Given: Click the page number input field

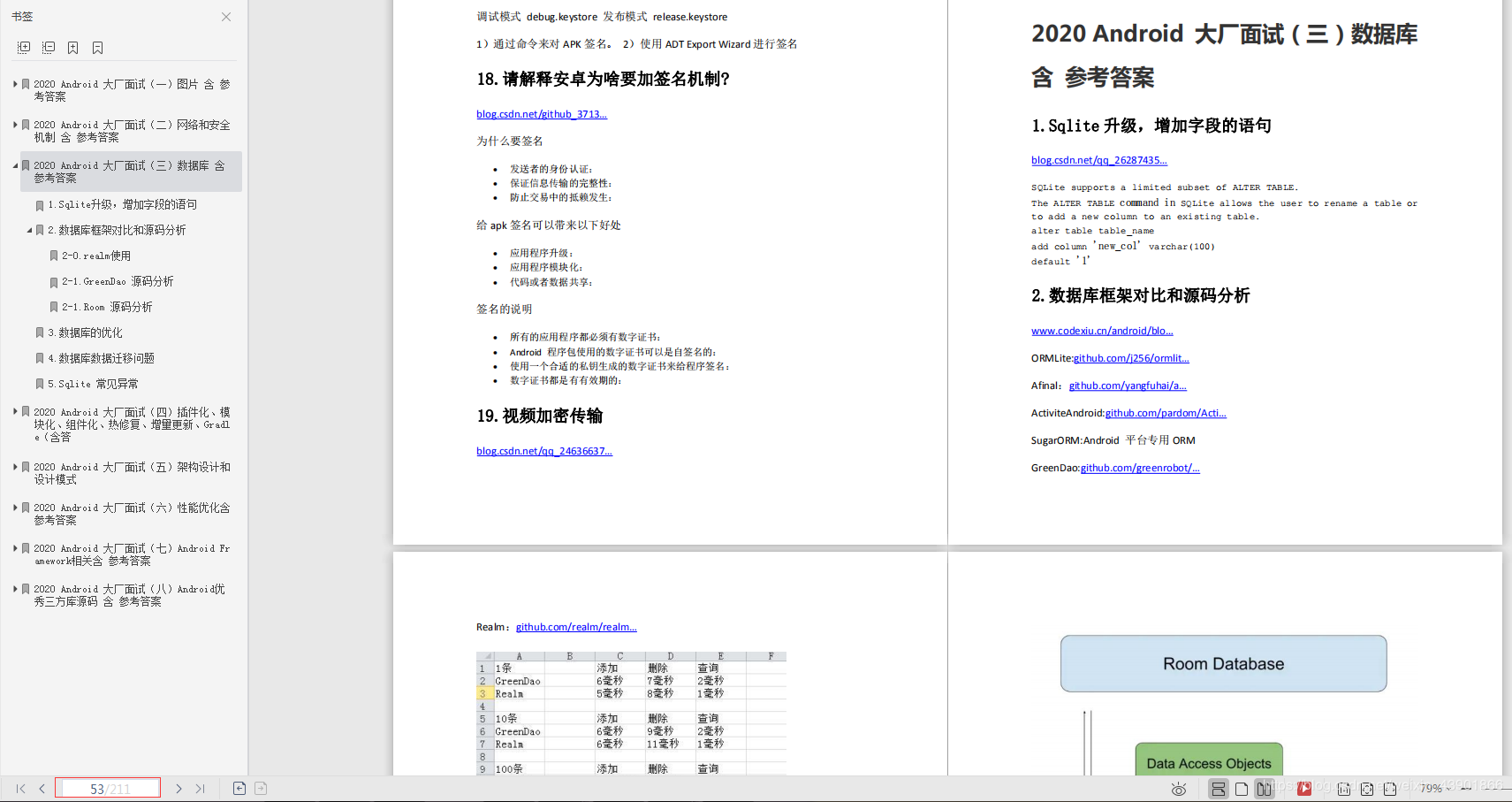Looking at the screenshot, I should [108, 788].
